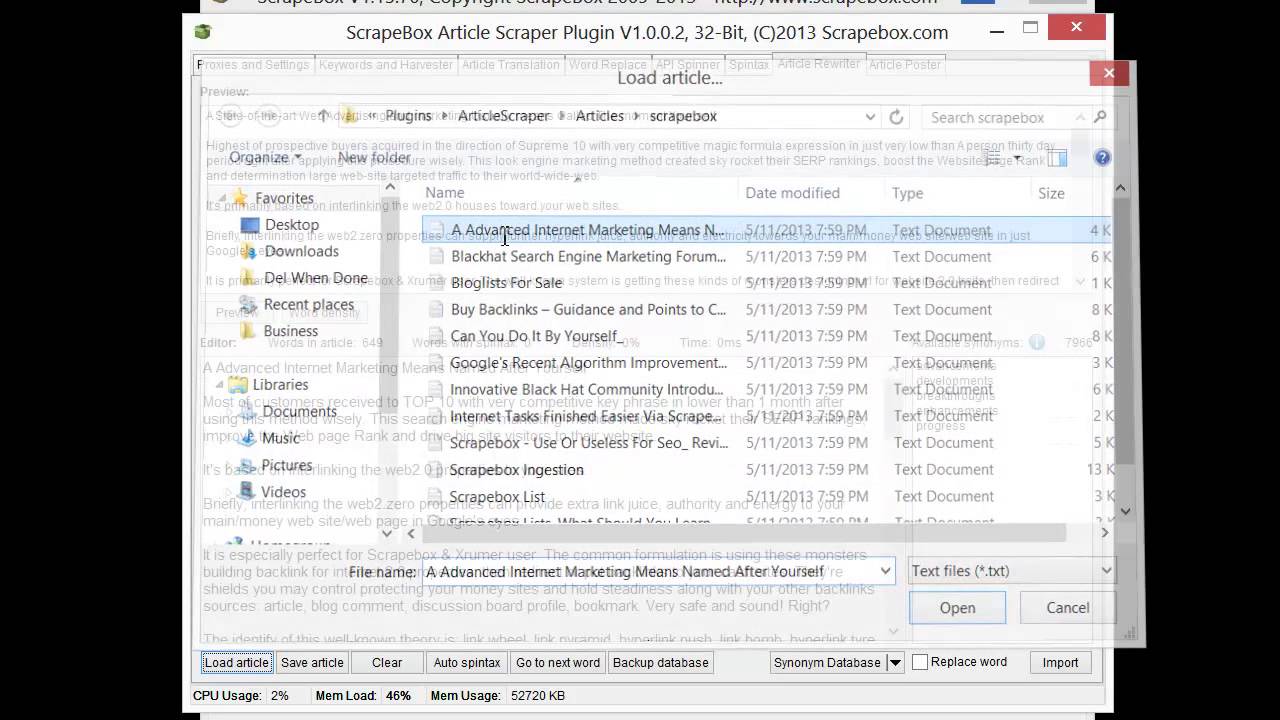Image resolution: width=1280 pixels, height=720 pixels.
Task: Click the Clear button
Action: pyautogui.click(x=387, y=662)
